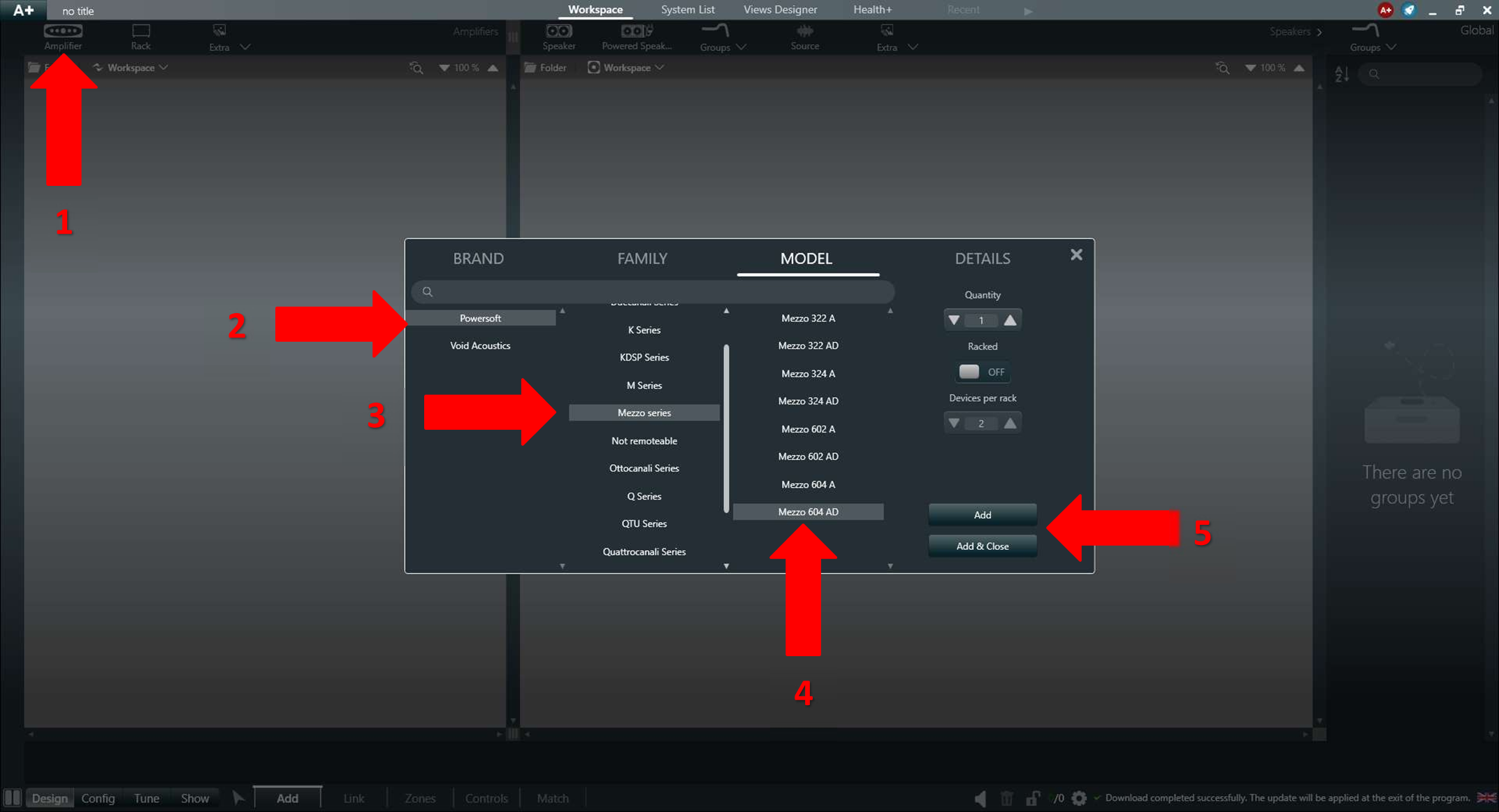This screenshot has height=812, width=1499.
Task: Open the speakers Extra tool
Action: tap(887, 31)
